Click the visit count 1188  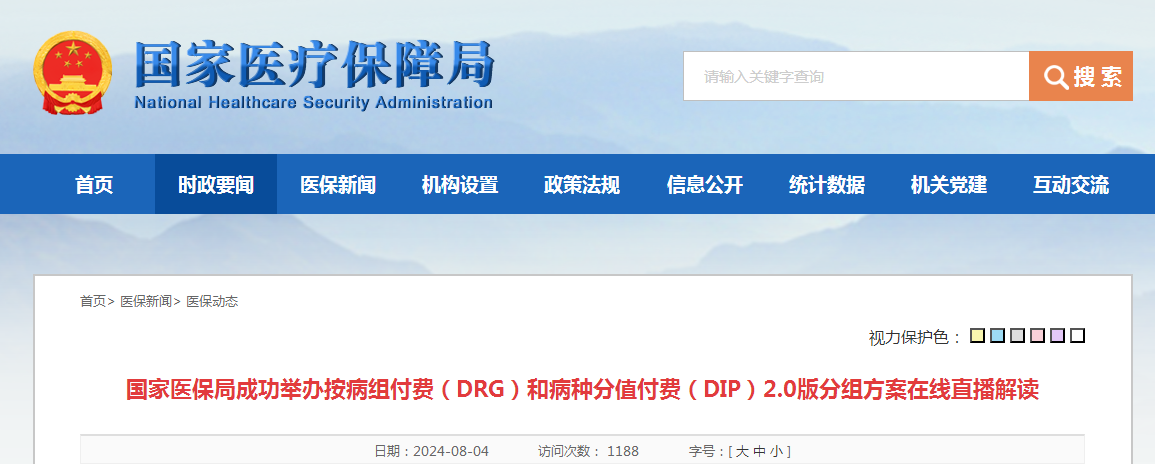click(x=622, y=451)
